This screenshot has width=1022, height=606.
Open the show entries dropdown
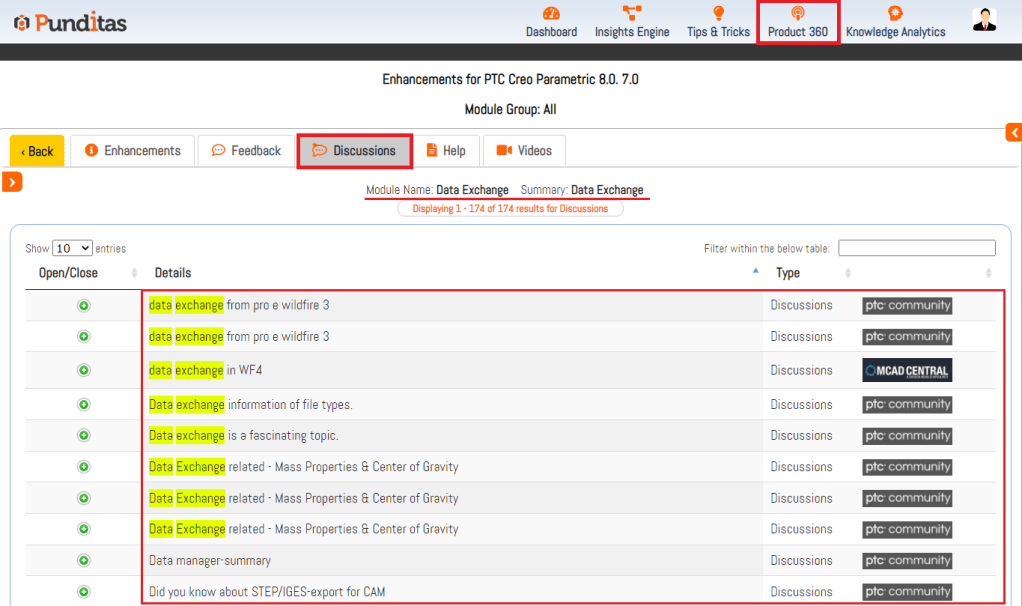72,248
